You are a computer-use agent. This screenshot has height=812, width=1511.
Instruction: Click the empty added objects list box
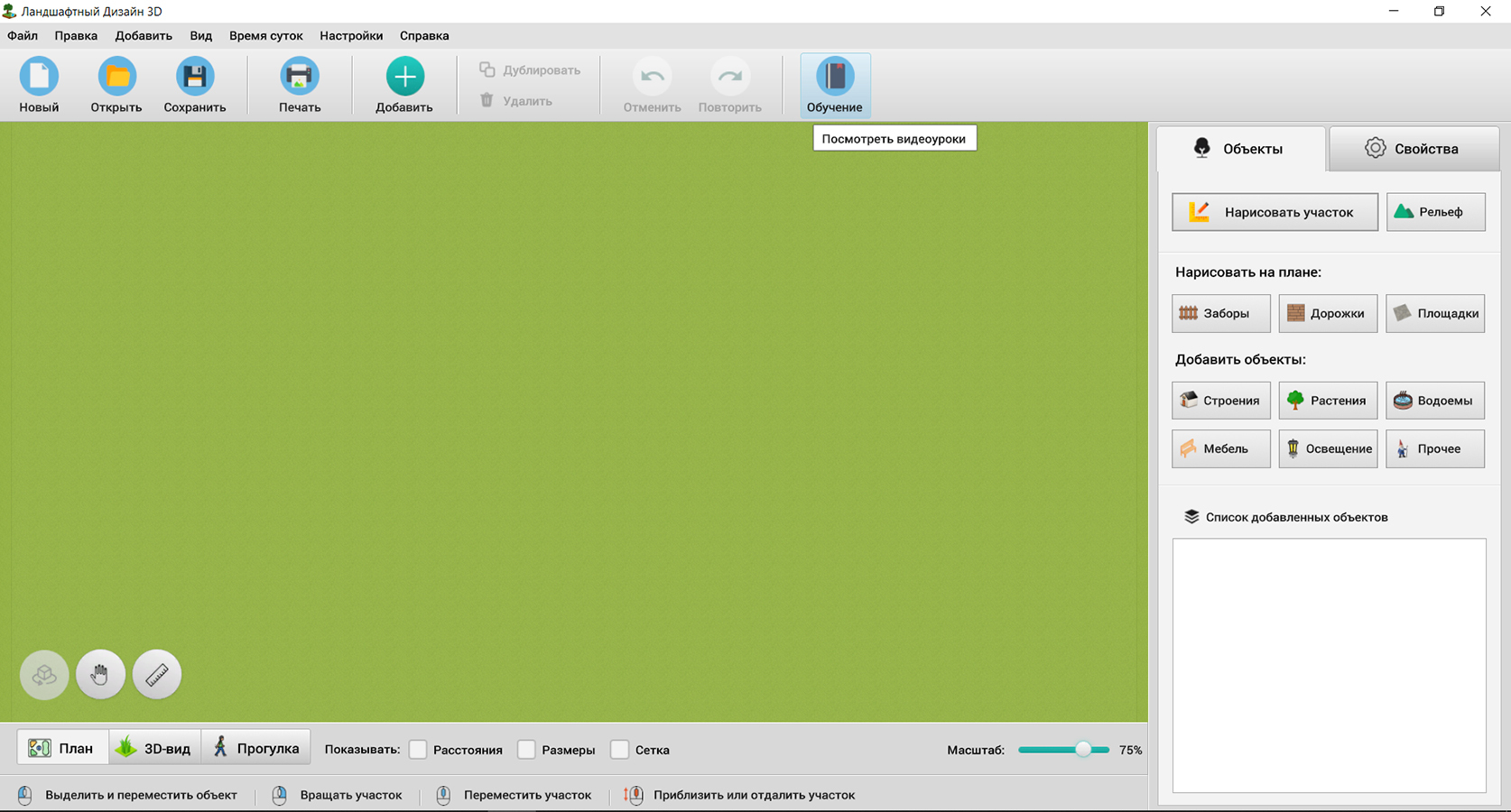coord(1329,666)
